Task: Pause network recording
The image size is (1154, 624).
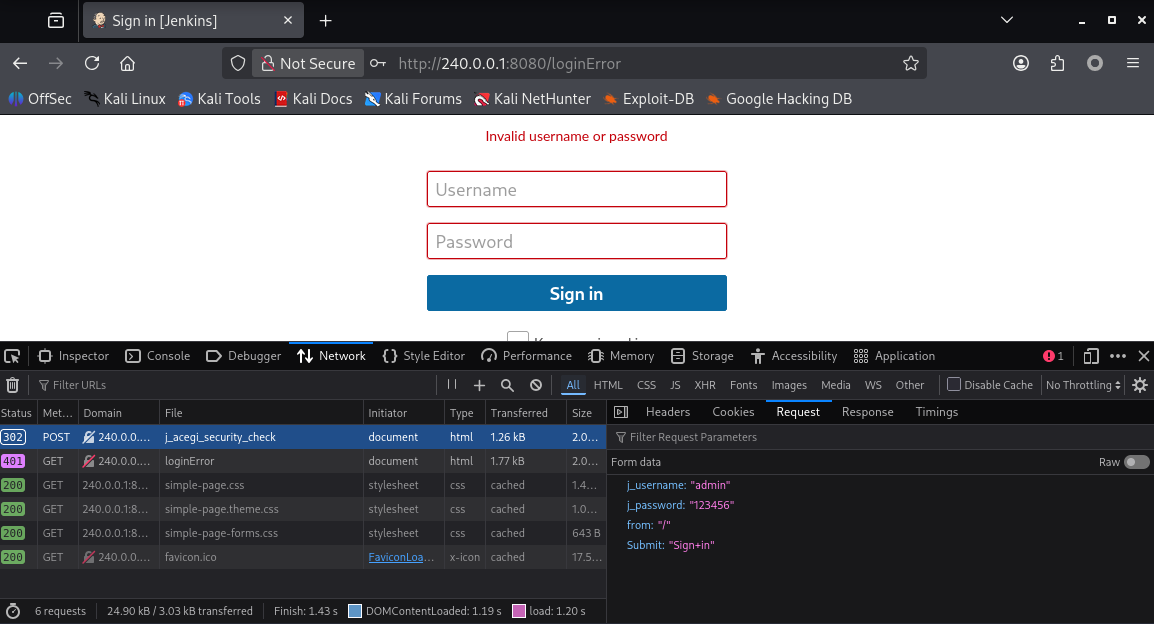Action: point(452,385)
